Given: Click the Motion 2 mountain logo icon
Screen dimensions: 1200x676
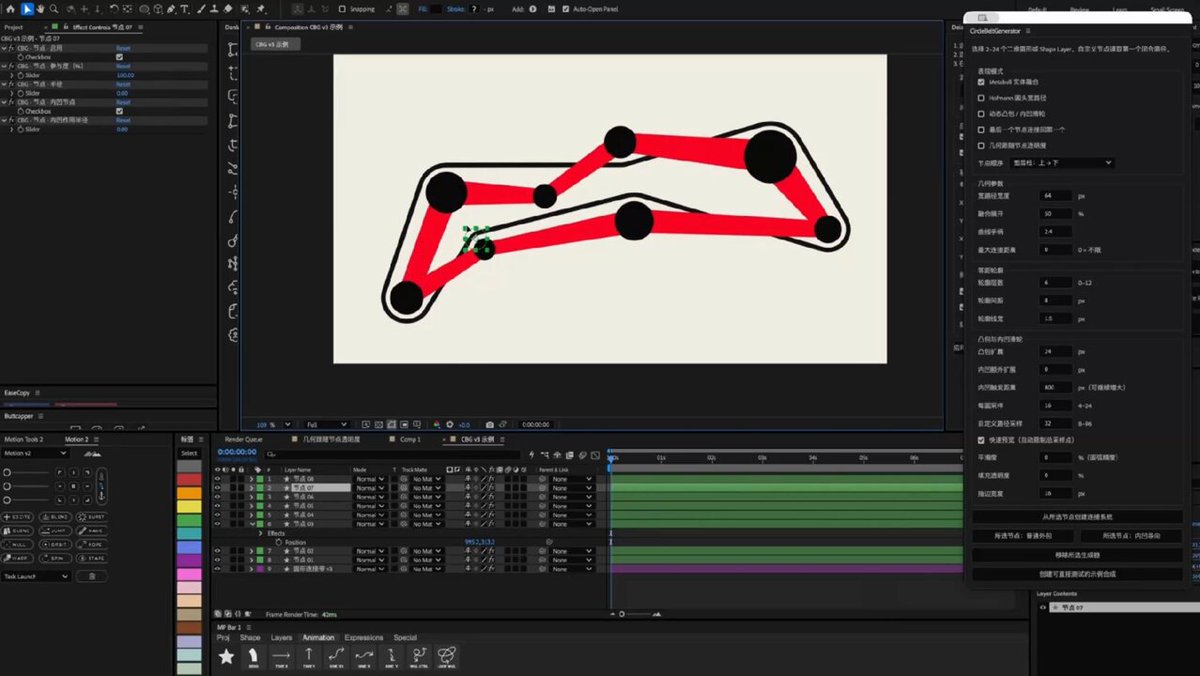Looking at the screenshot, I should coord(94,453).
